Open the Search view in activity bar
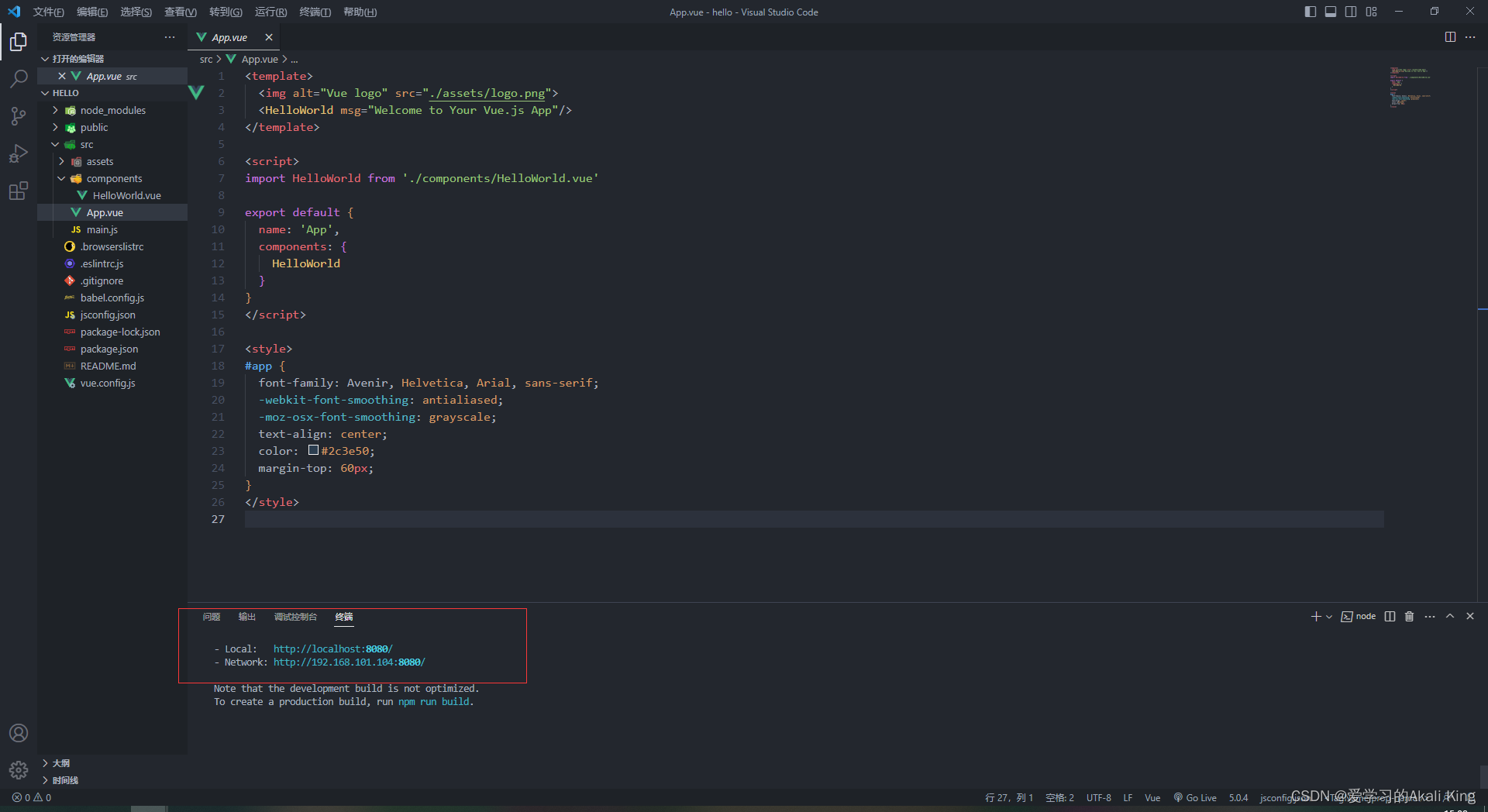 19,78
